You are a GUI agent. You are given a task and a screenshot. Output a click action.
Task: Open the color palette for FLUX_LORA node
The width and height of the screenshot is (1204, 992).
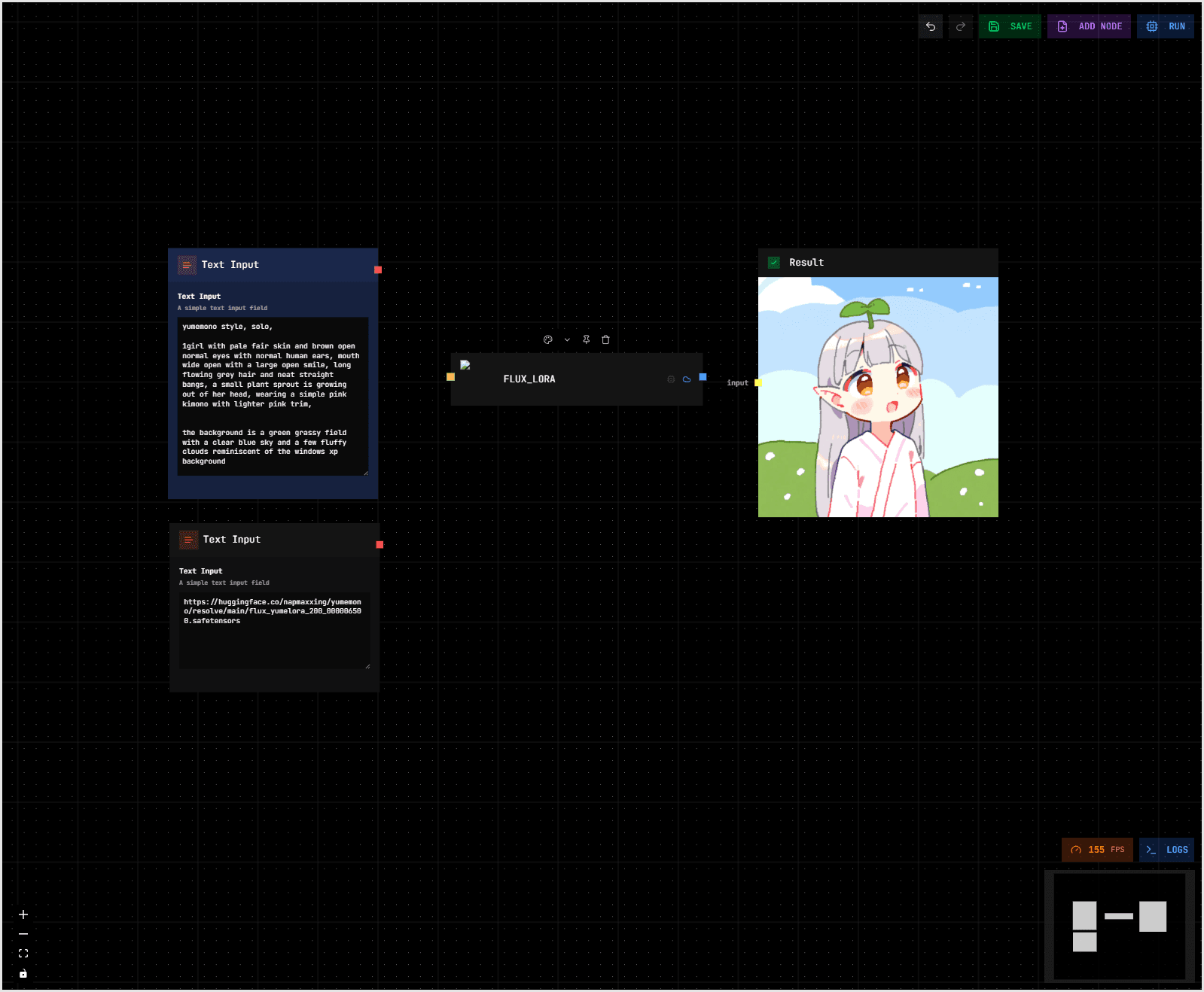pyautogui.click(x=548, y=339)
